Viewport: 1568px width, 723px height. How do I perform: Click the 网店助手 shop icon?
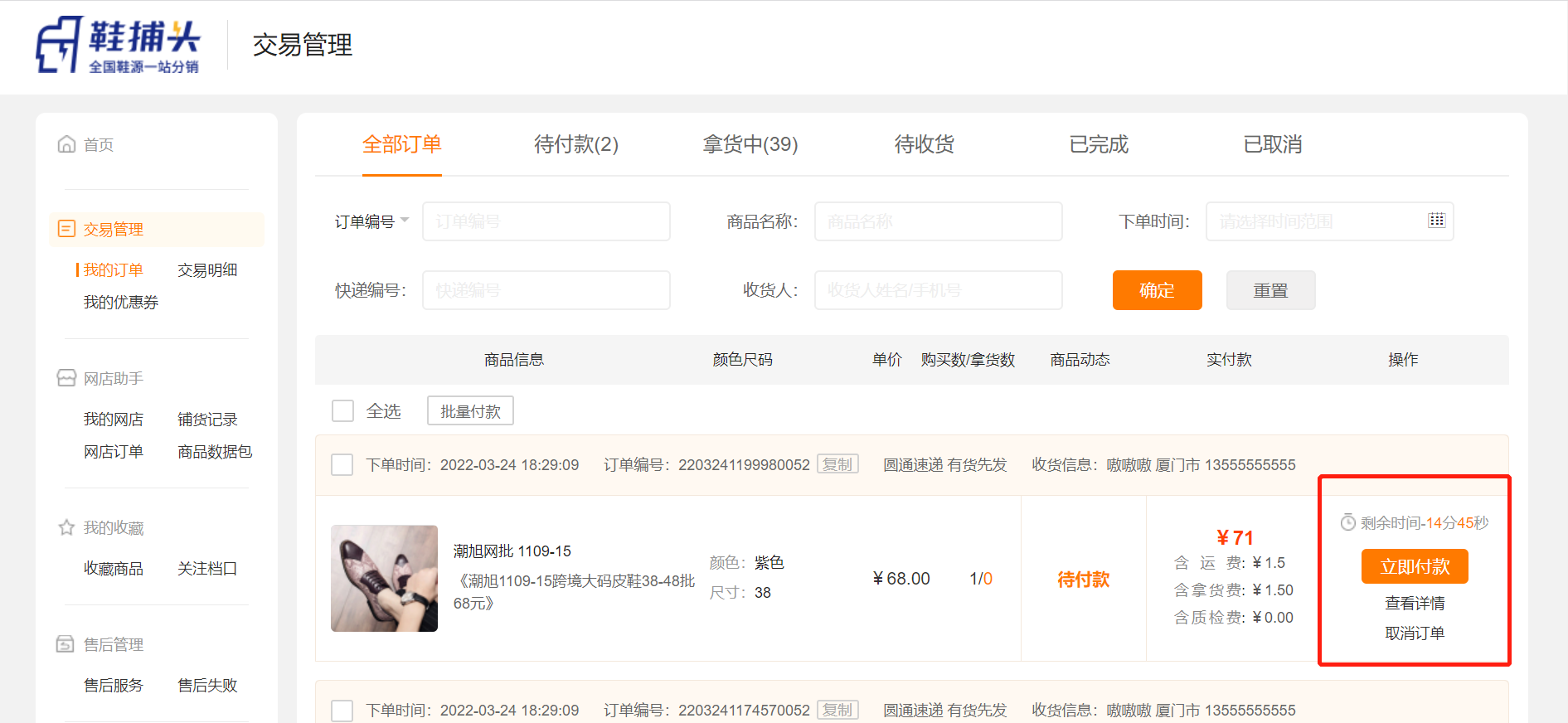[66, 378]
